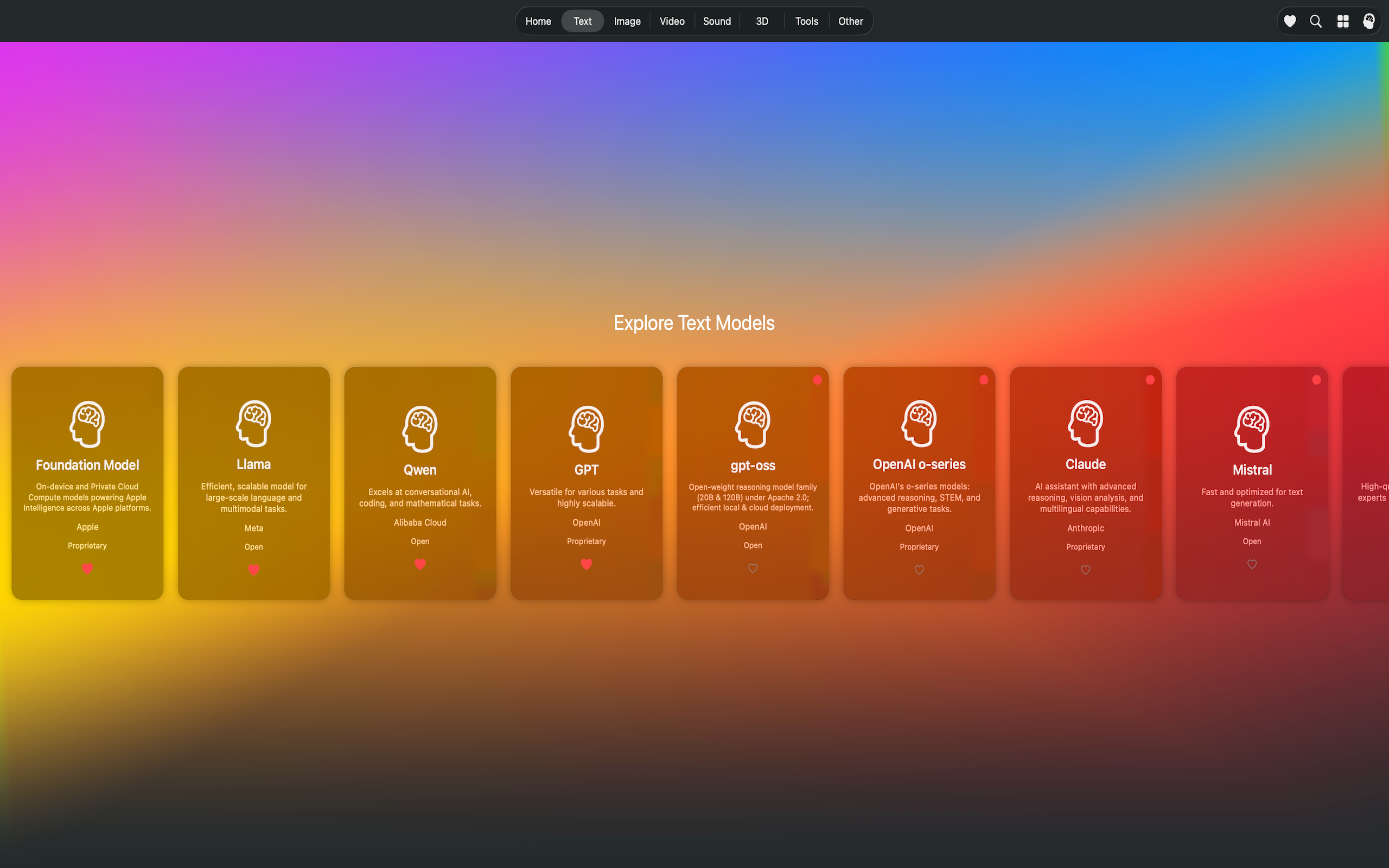1389x868 pixels.
Task: Unfavorite Llama with its red heart
Action: 254,570
